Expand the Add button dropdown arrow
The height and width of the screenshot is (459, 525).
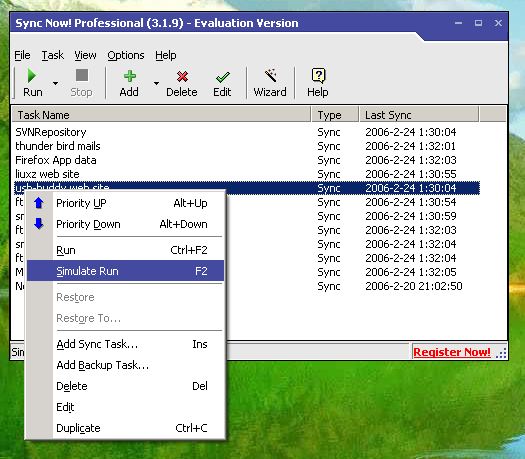click(156, 83)
